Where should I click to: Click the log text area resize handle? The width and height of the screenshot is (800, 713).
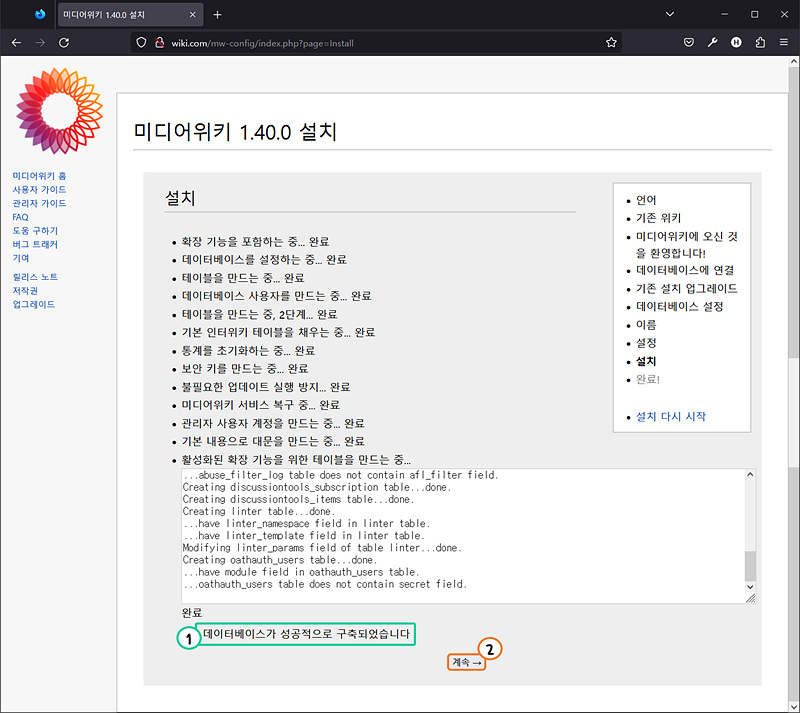pos(751,598)
